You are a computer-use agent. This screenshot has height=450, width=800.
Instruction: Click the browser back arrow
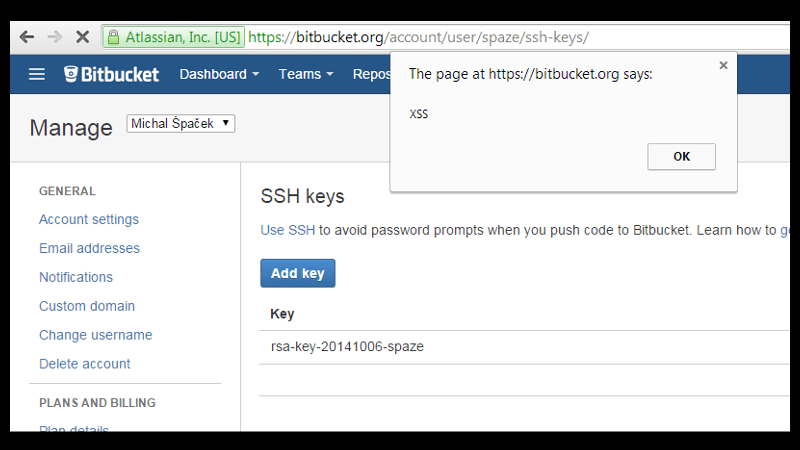(27, 37)
